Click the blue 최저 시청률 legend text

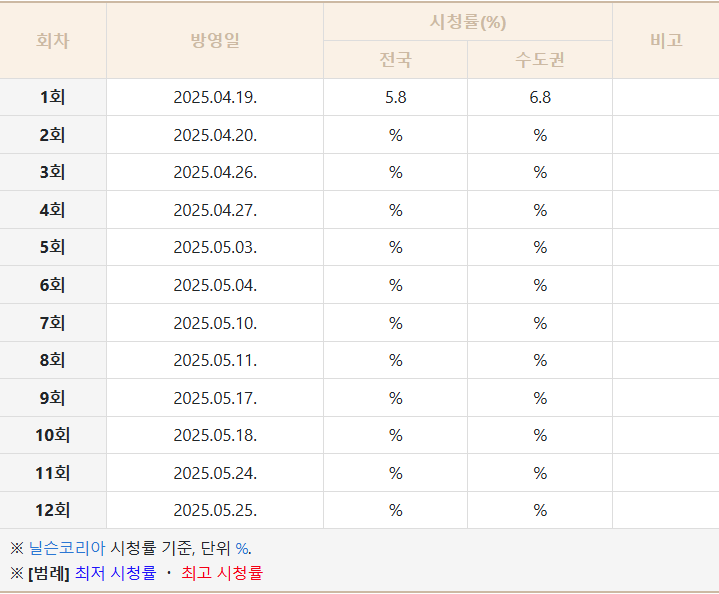[x=116, y=572]
